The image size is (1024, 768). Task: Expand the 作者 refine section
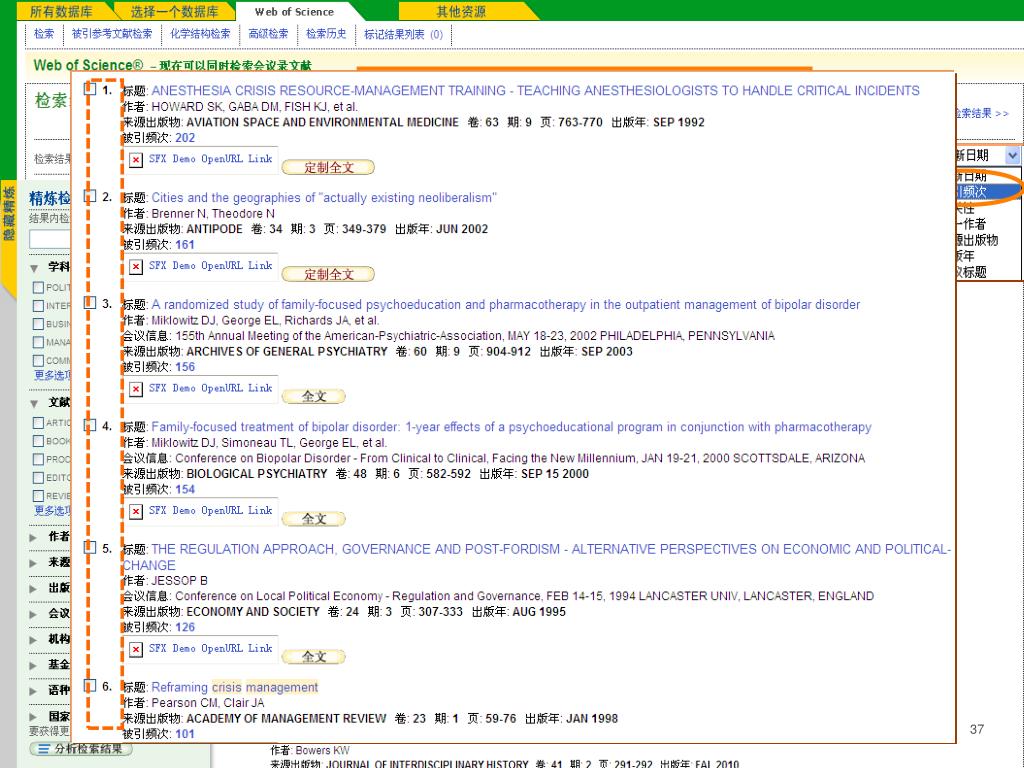(x=33, y=537)
